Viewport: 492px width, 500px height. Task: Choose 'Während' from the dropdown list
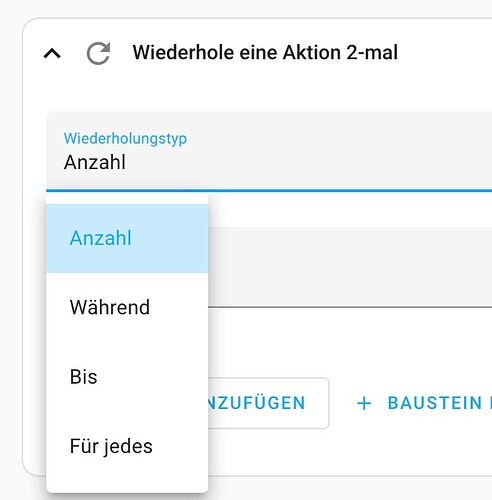pyautogui.click(x=127, y=307)
